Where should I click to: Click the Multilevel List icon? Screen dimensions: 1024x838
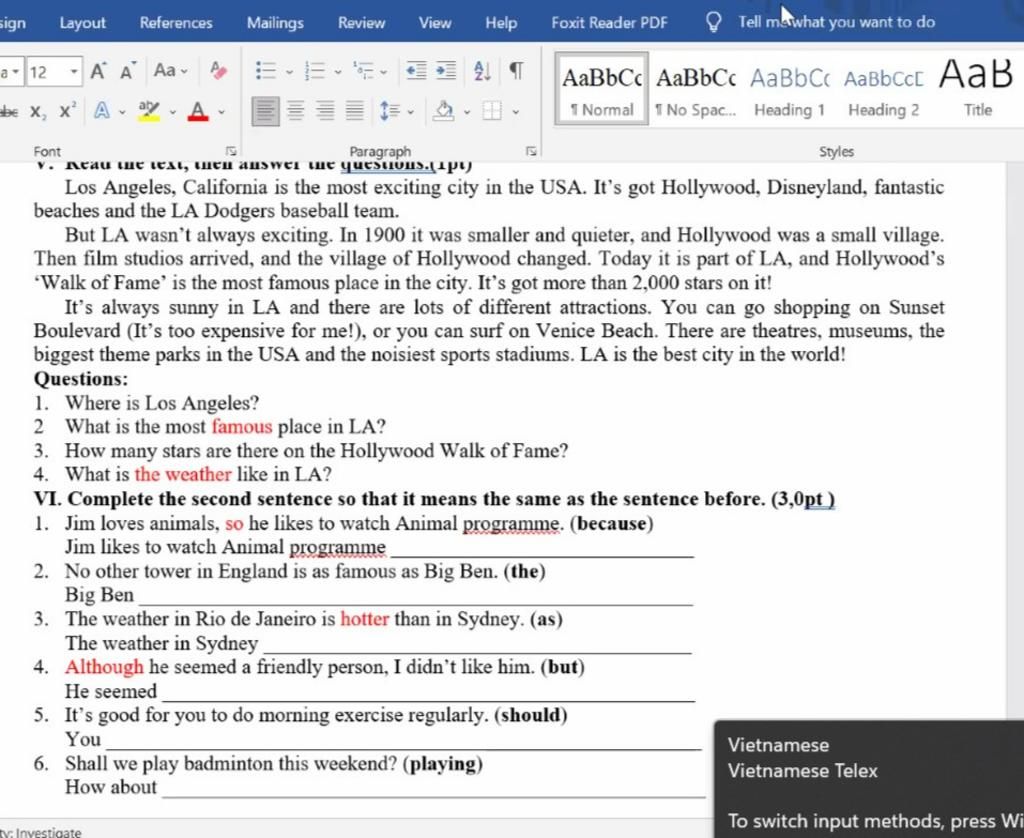364,71
